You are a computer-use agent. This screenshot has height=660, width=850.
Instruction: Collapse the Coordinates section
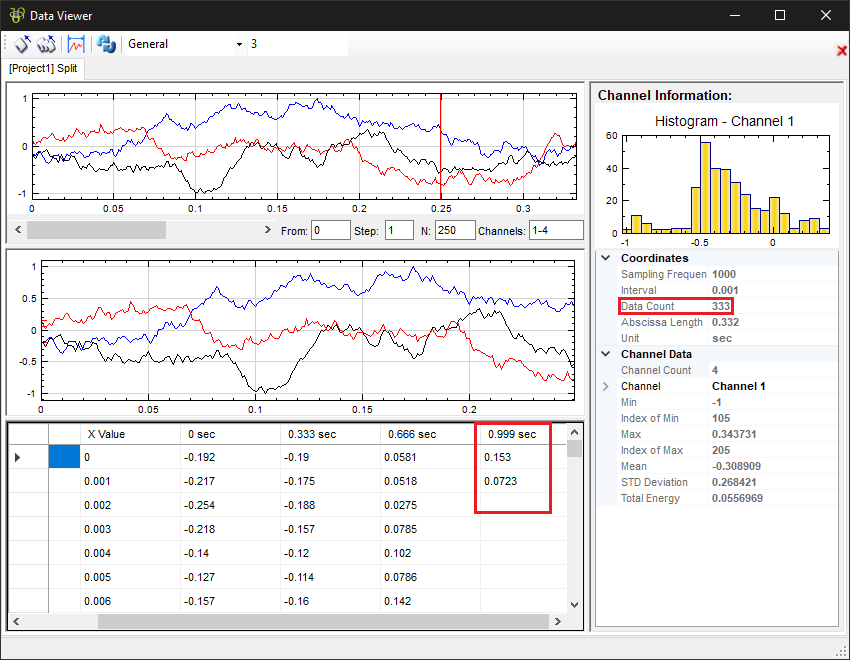606,258
